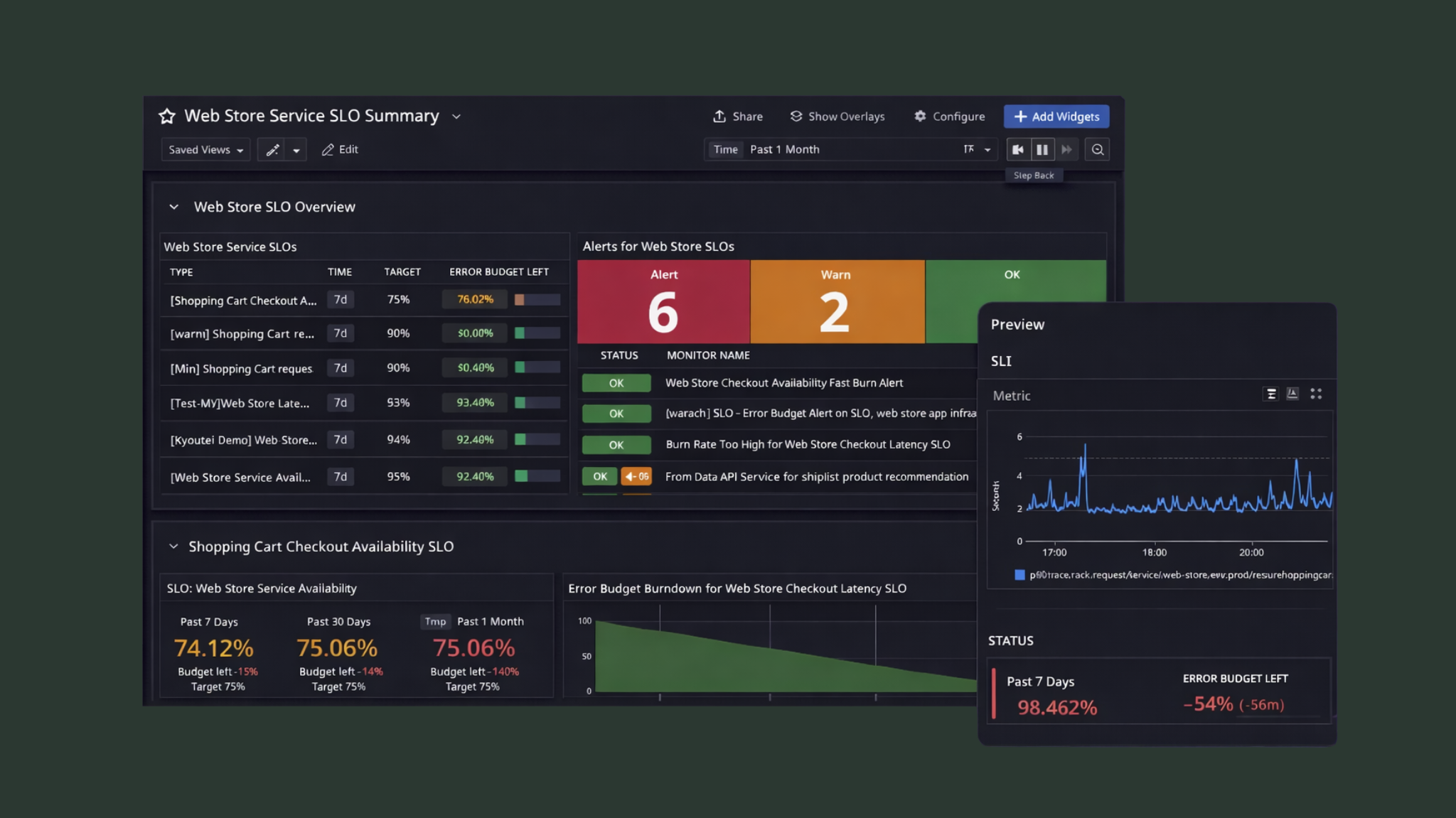Image resolution: width=1456 pixels, height=818 pixels.
Task: Toggle the metric series legend blue square
Action: coord(1019,574)
